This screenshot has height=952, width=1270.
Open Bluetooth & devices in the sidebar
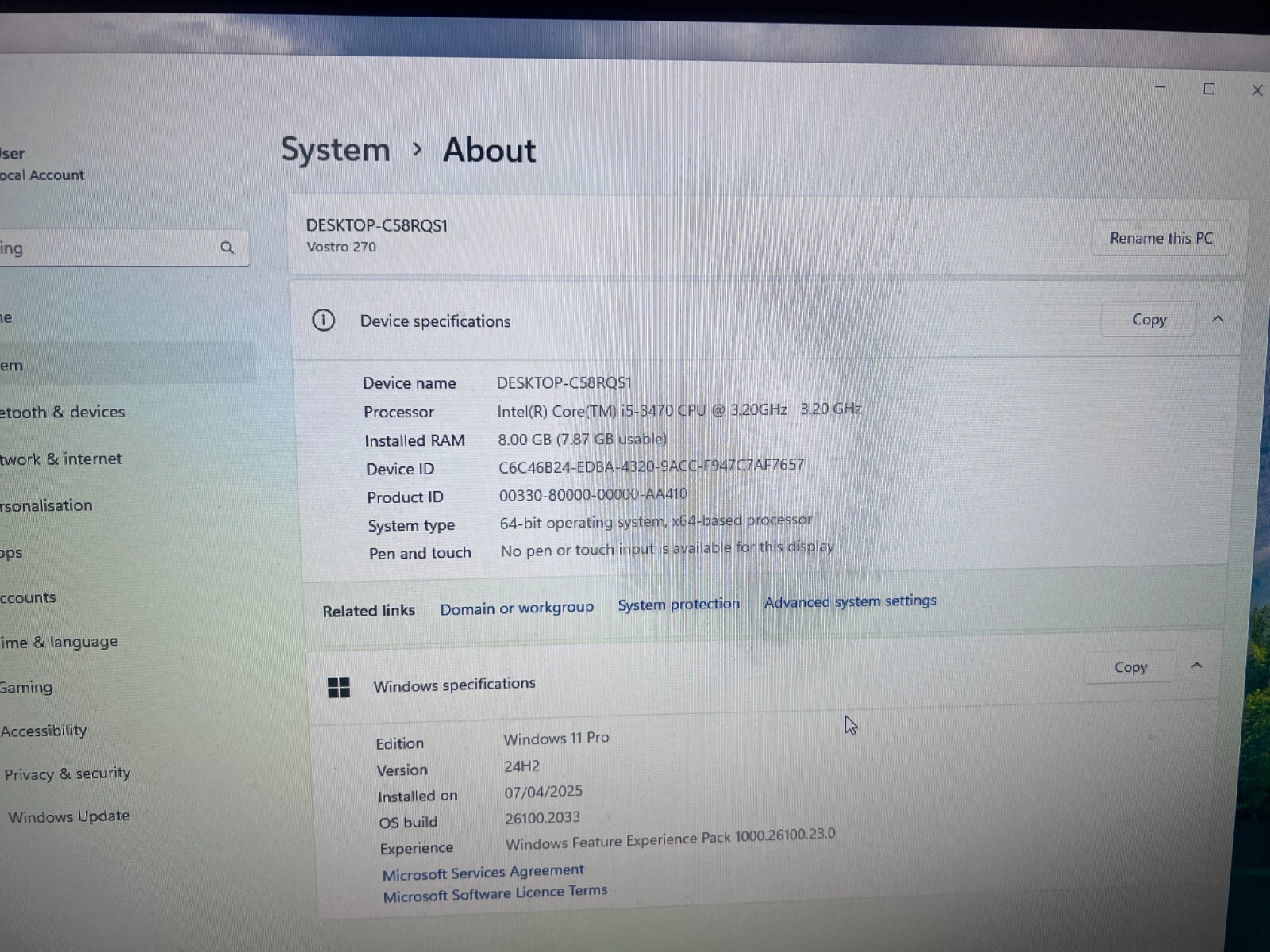click(62, 412)
